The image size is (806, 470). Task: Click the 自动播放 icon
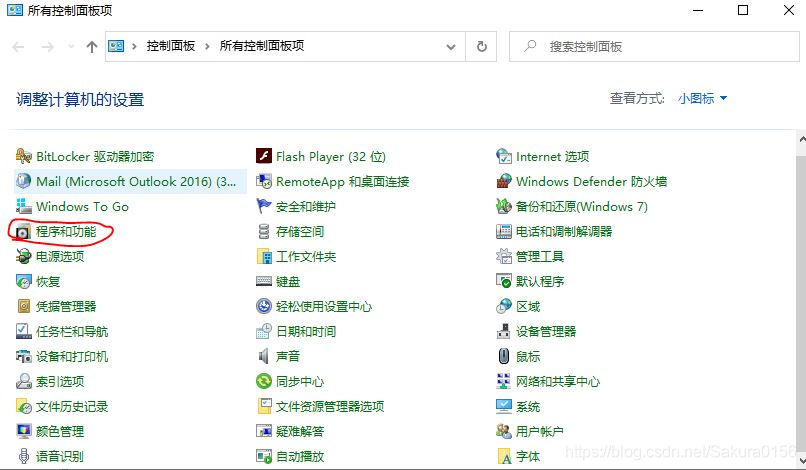264,456
